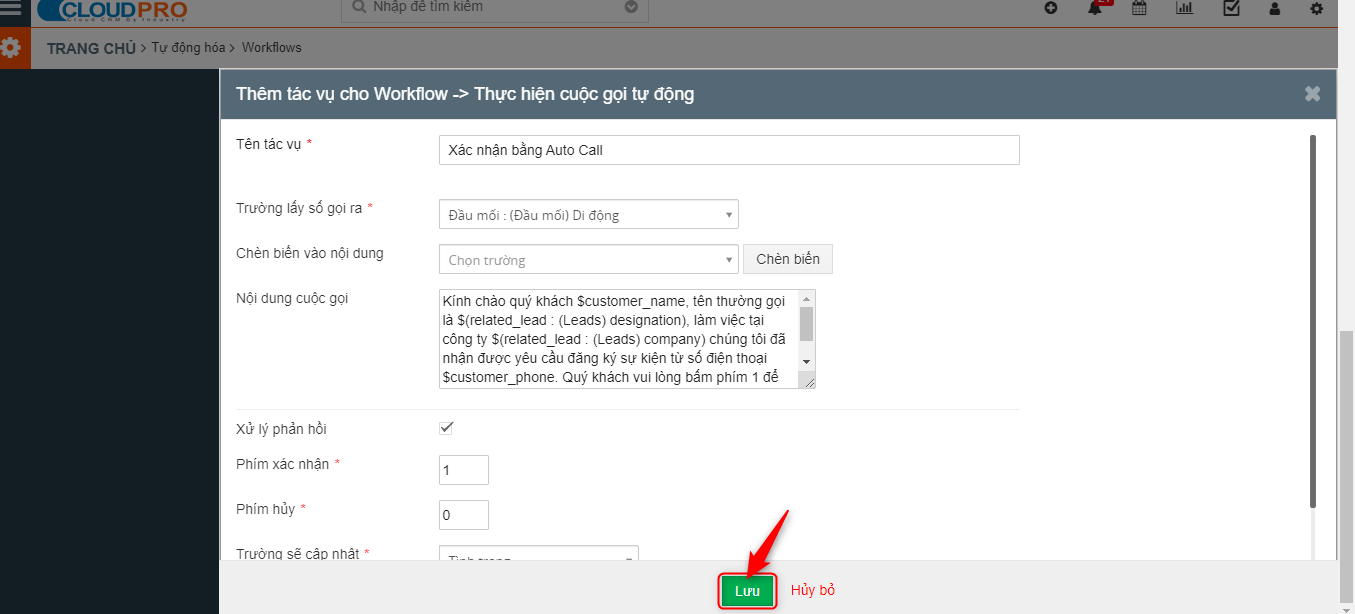
Task: Click the Xử lý phản hồi label
Action: [281, 429]
